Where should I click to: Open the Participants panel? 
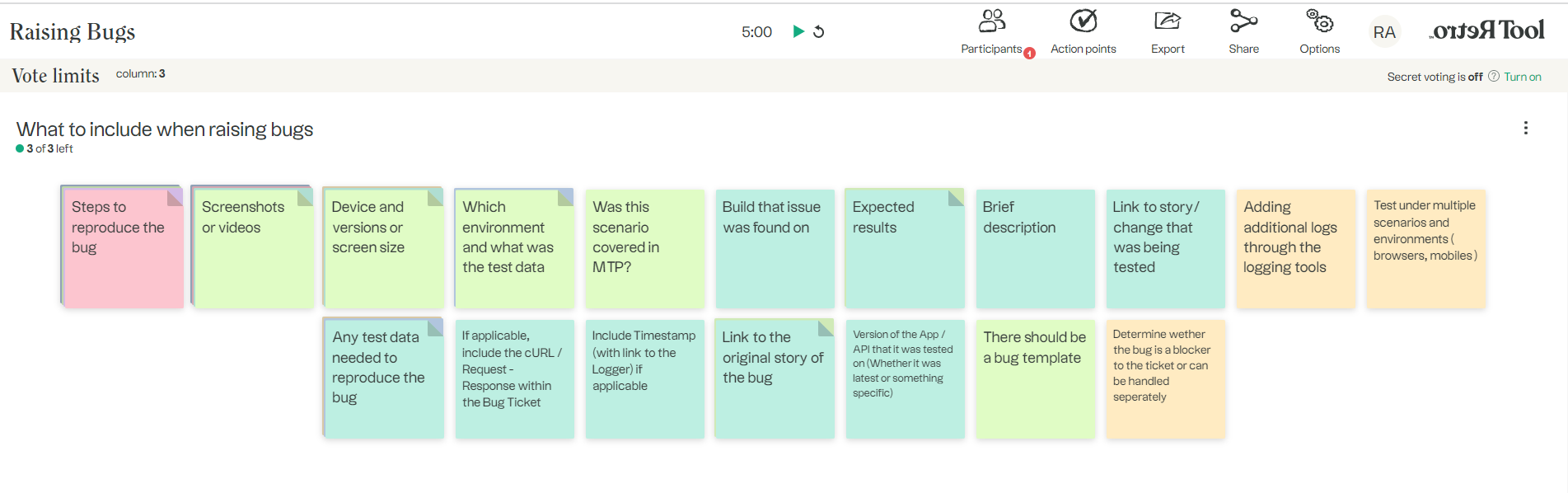tap(992, 31)
